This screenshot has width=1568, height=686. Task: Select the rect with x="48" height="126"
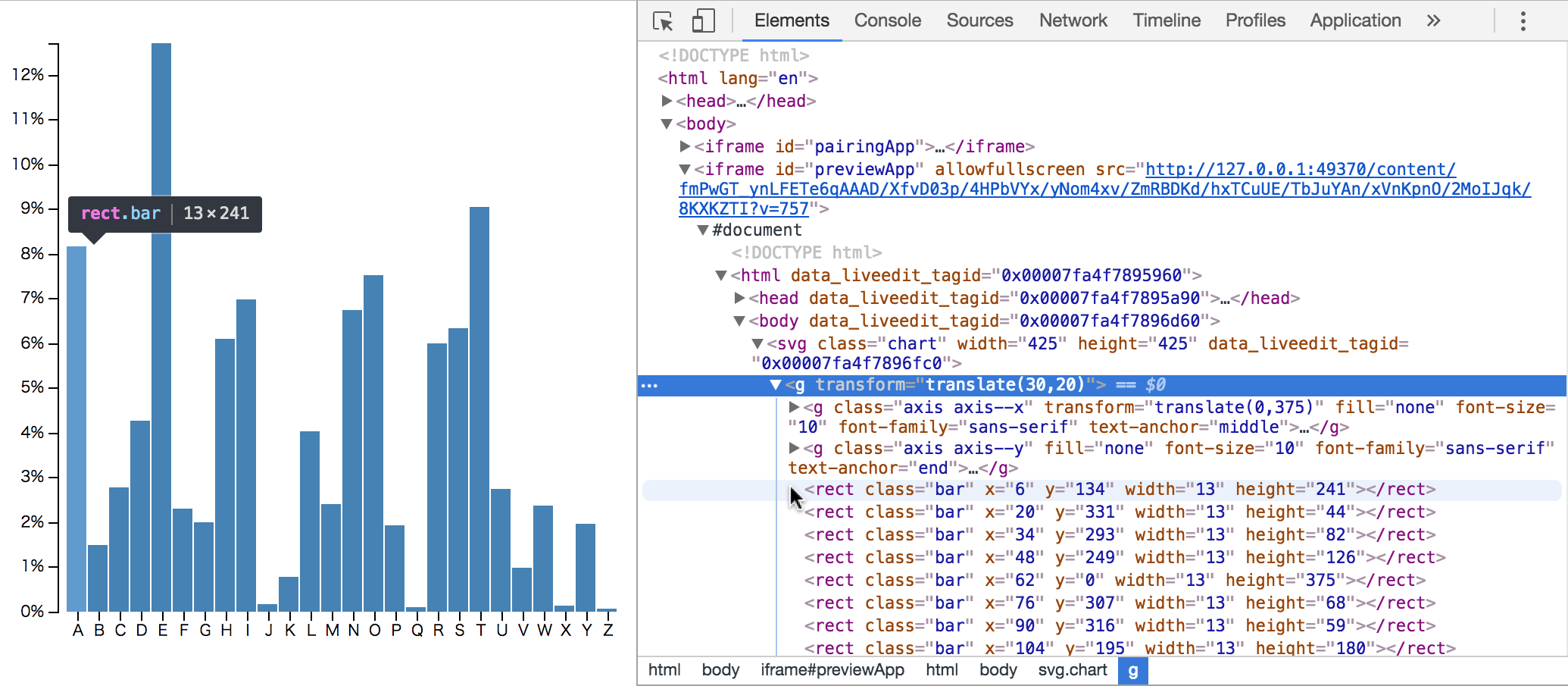click(x=1125, y=558)
